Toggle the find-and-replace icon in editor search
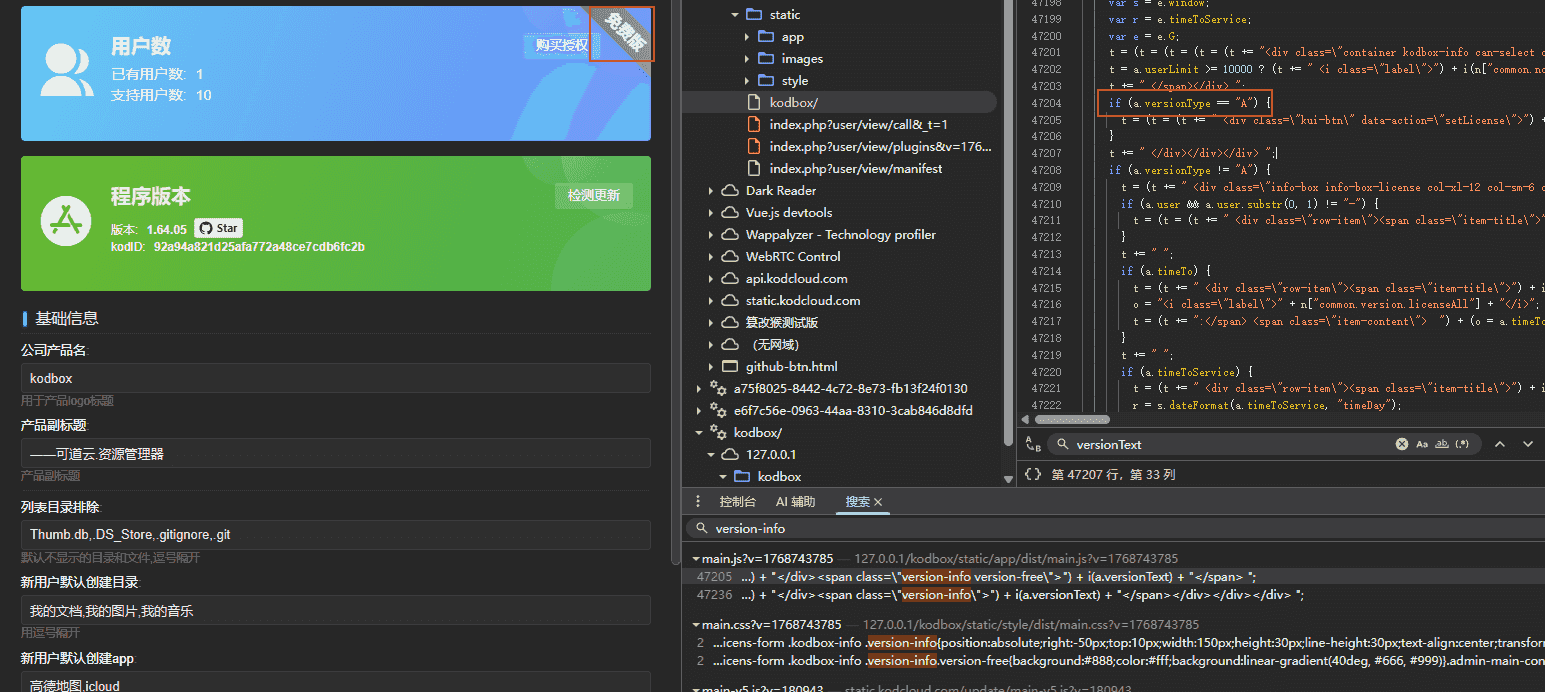This screenshot has height=692, width=1545. 1033,444
